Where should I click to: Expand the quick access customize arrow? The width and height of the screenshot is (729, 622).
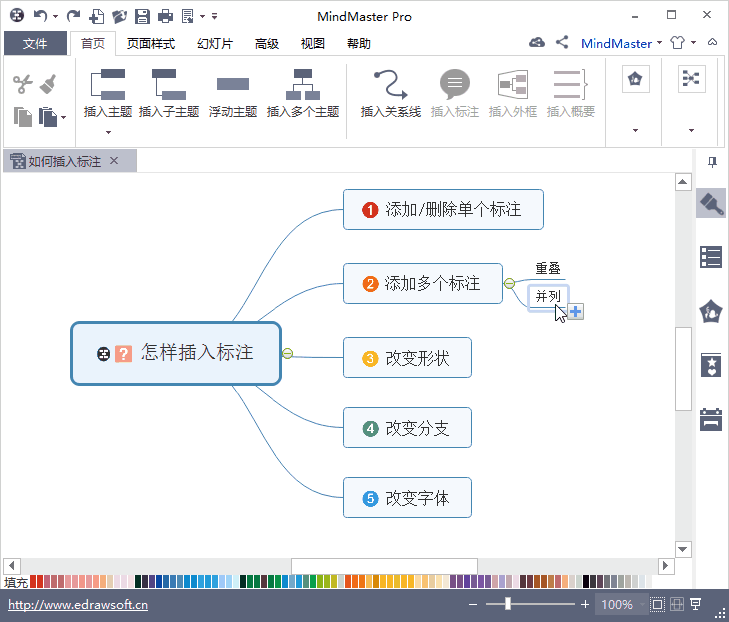coord(214,16)
